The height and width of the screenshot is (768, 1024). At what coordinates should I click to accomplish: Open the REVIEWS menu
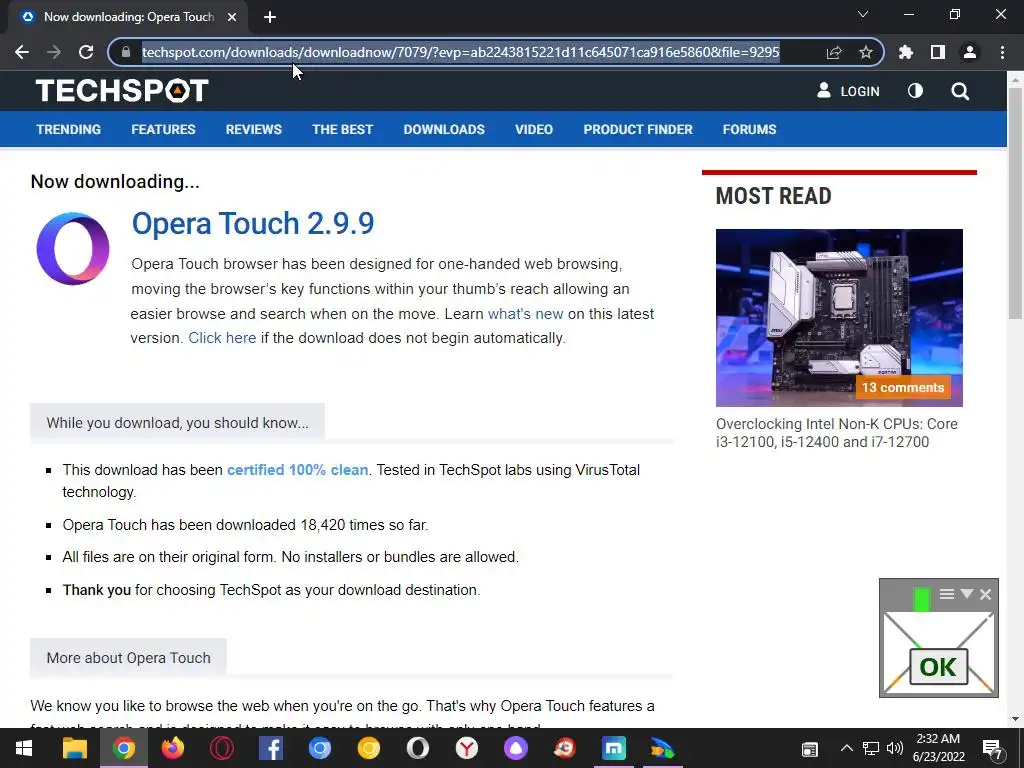[253, 129]
